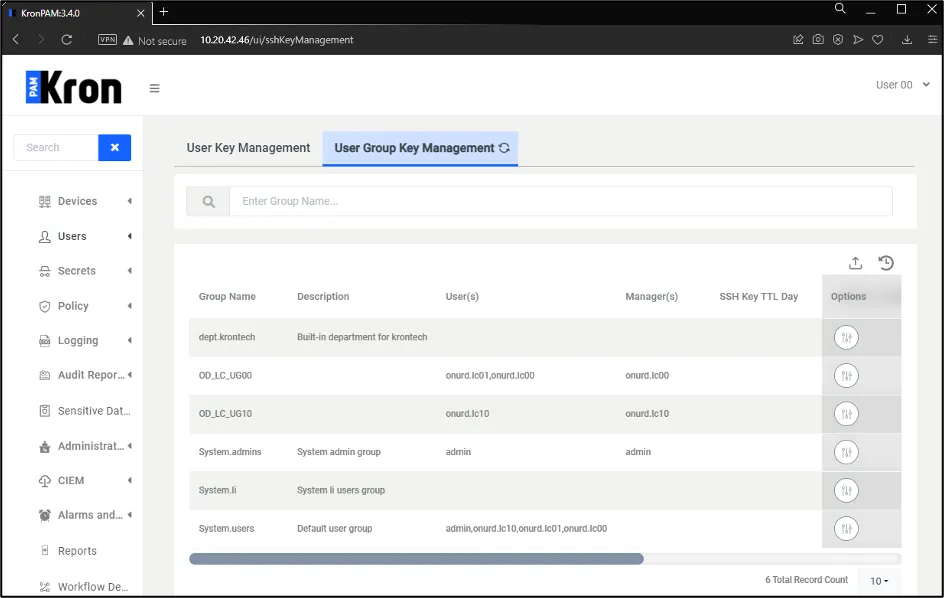944x598 pixels.
Task: Click the sidebar Search field
Action: click(56, 148)
